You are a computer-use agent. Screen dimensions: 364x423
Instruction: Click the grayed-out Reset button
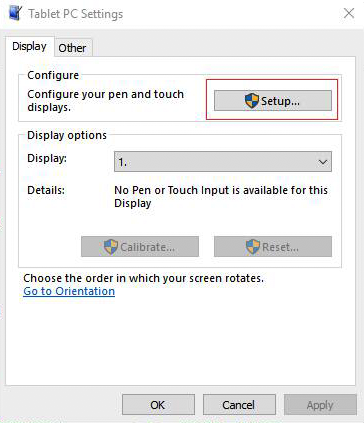tap(273, 247)
